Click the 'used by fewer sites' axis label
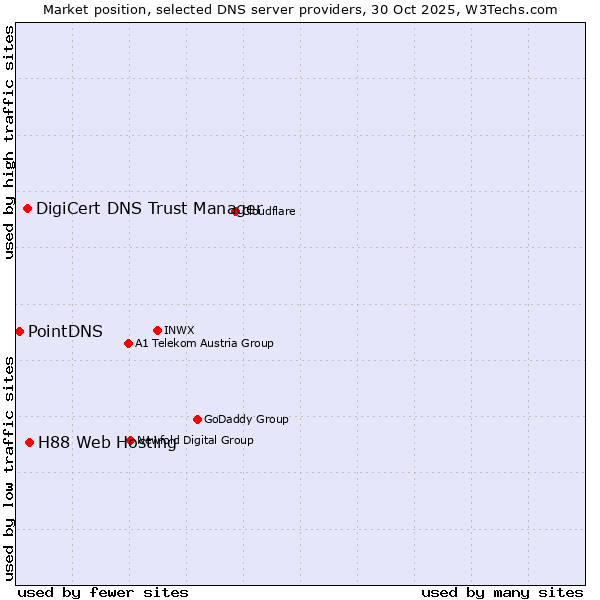The height and width of the screenshot is (600, 600). coord(103,592)
